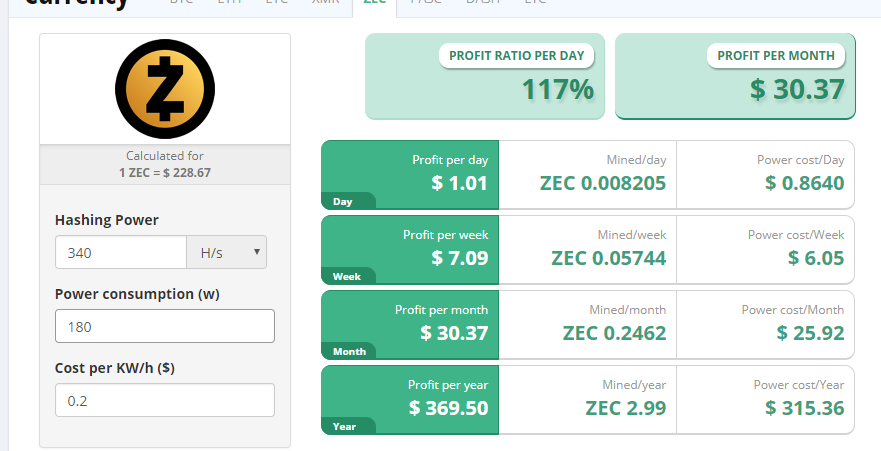The image size is (881, 451).
Task: Select the Mined/day ZEC 0.008205 value
Action: (603, 183)
